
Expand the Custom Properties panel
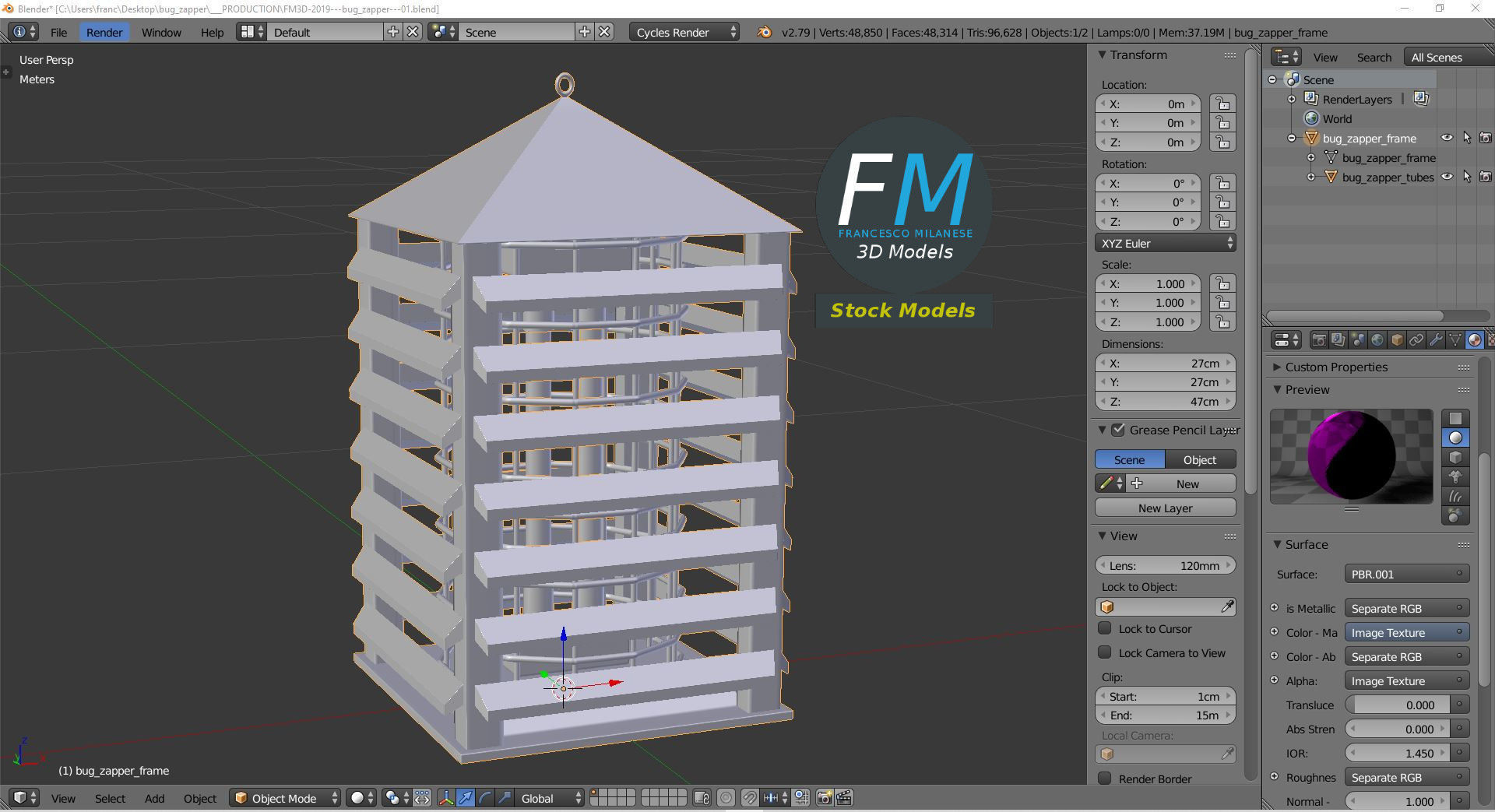coord(1277,367)
